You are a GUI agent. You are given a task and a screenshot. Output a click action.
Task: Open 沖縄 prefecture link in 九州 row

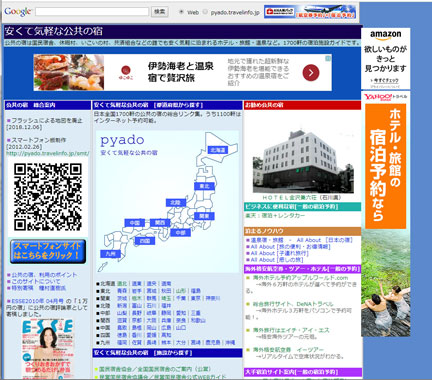click(230, 342)
